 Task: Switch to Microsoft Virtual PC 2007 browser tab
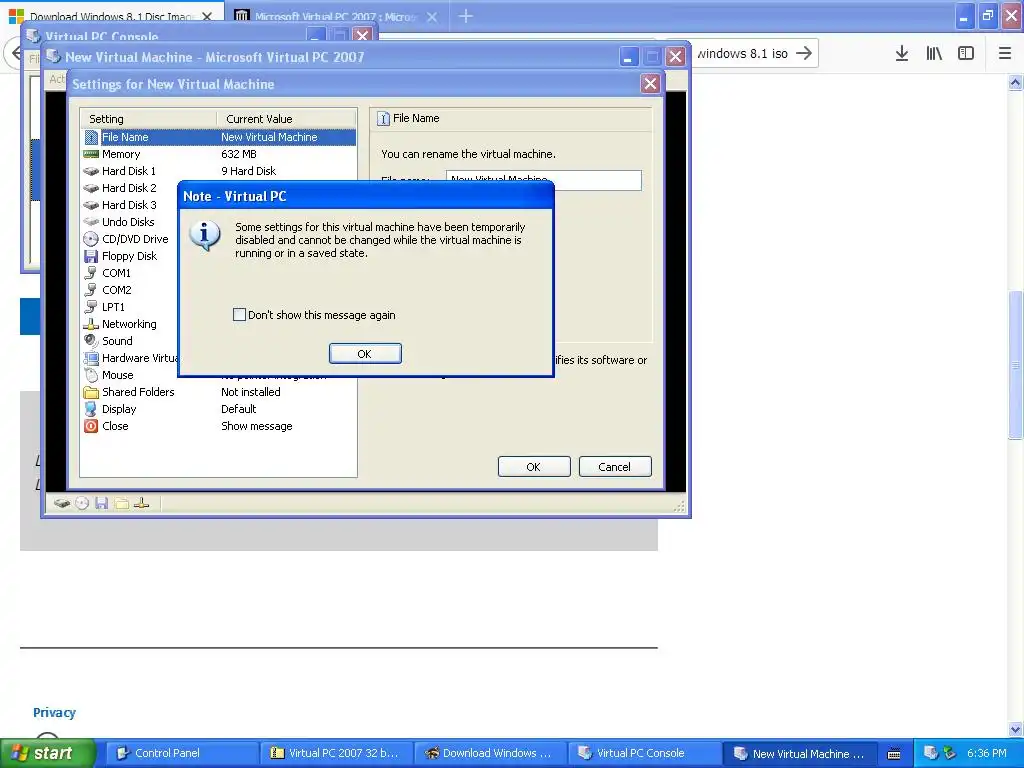334,16
